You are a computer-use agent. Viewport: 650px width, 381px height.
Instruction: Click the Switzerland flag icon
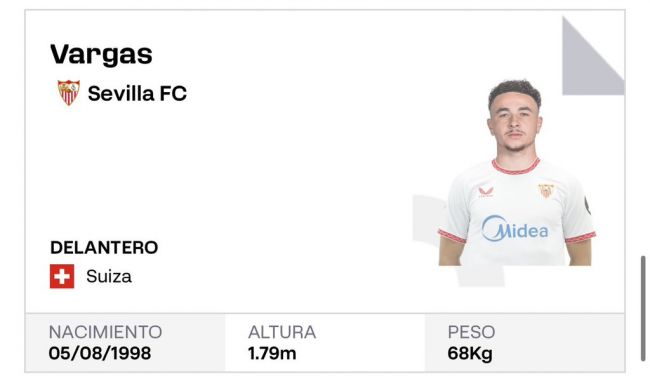pos(62,276)
